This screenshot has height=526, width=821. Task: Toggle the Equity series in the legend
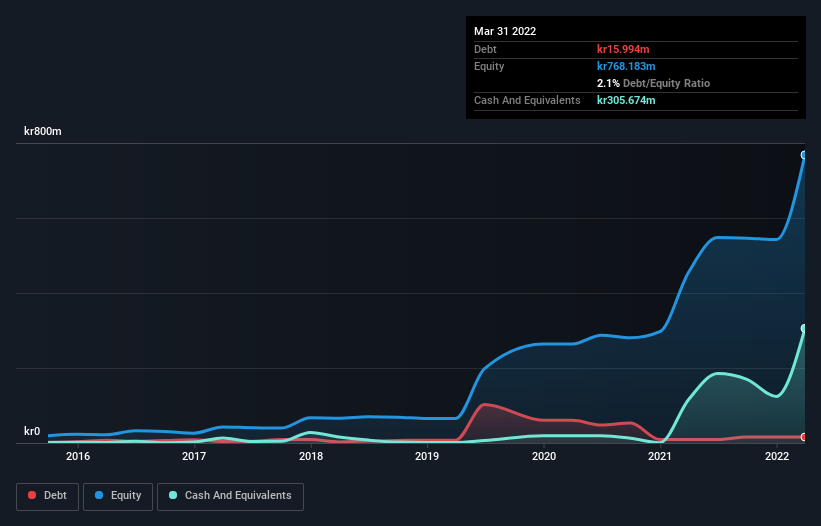(118, 496)
